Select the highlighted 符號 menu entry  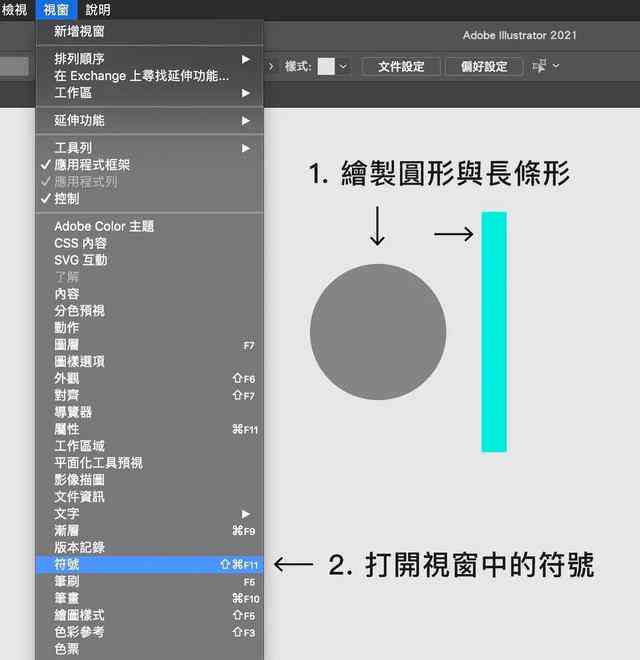[x=149, y=564]
